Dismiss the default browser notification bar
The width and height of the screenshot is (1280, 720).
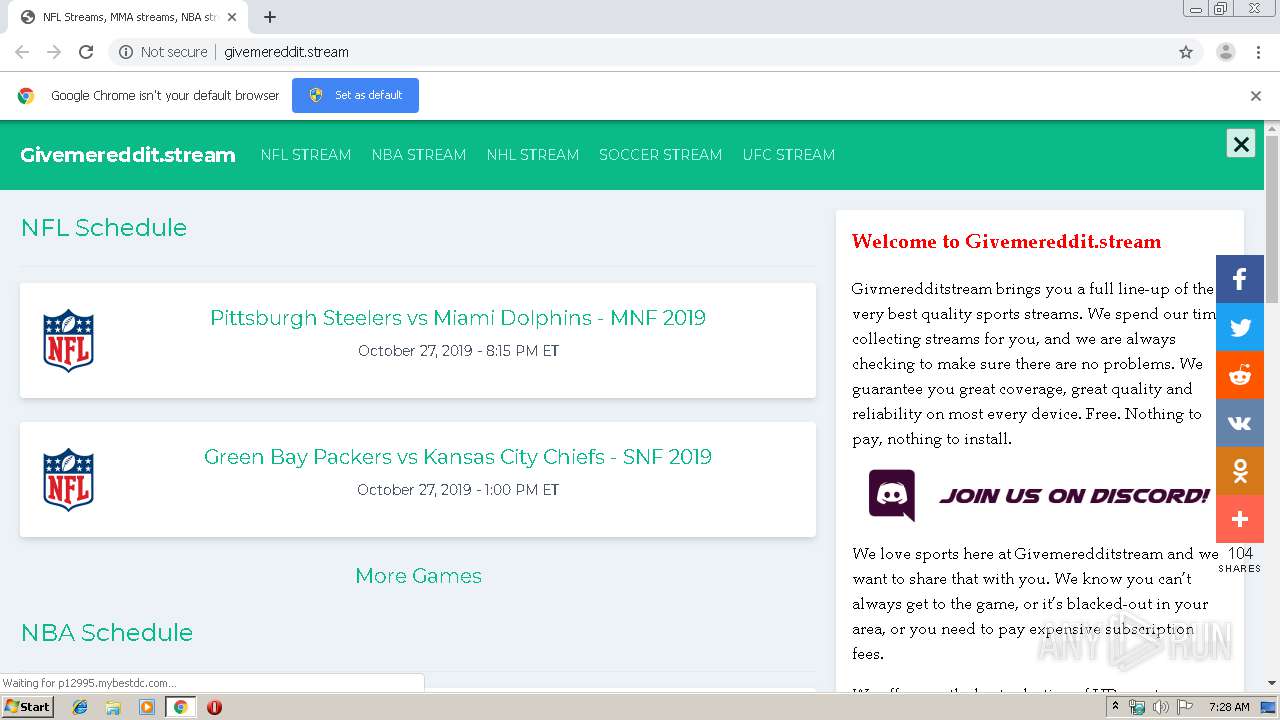click(x=1256, y=96)
